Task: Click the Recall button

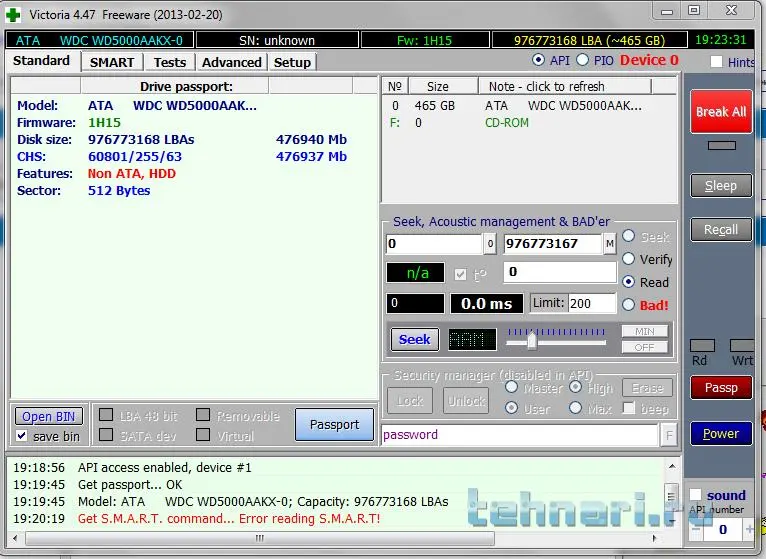Action: [721, 230]
